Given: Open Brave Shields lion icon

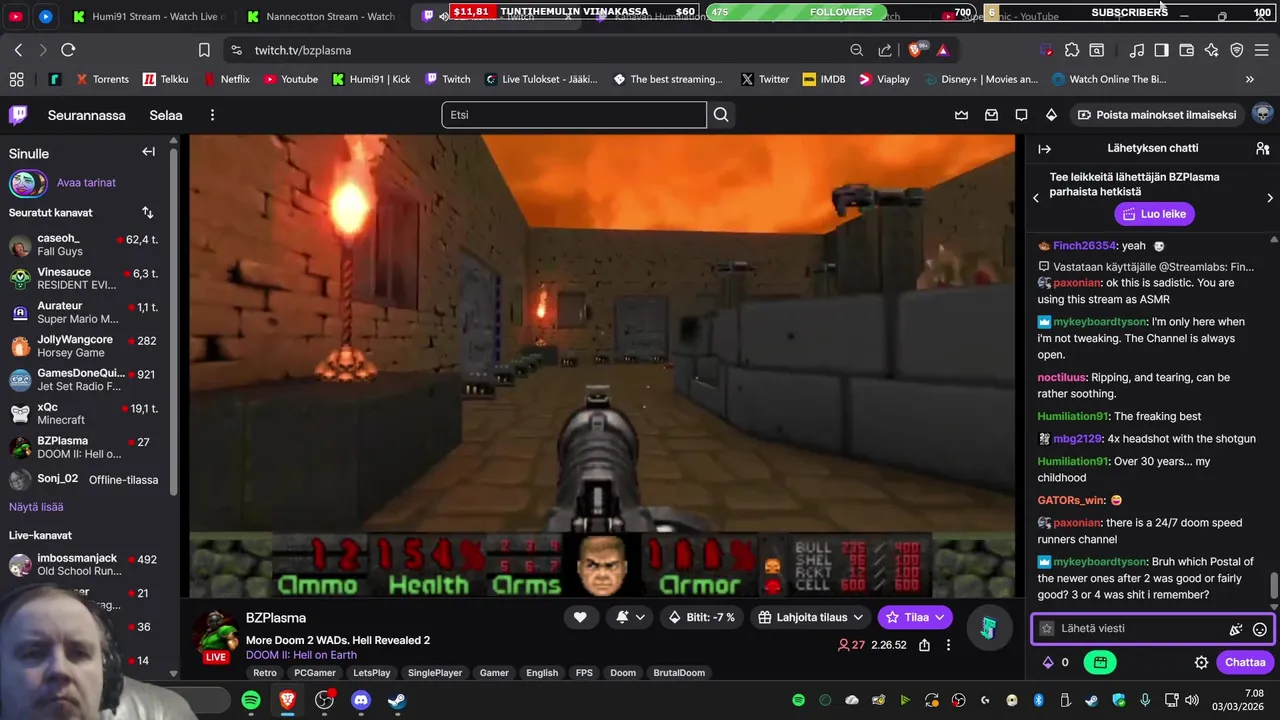Looking at the screenshot, I should pyautogui.click(x=915, y=50).
